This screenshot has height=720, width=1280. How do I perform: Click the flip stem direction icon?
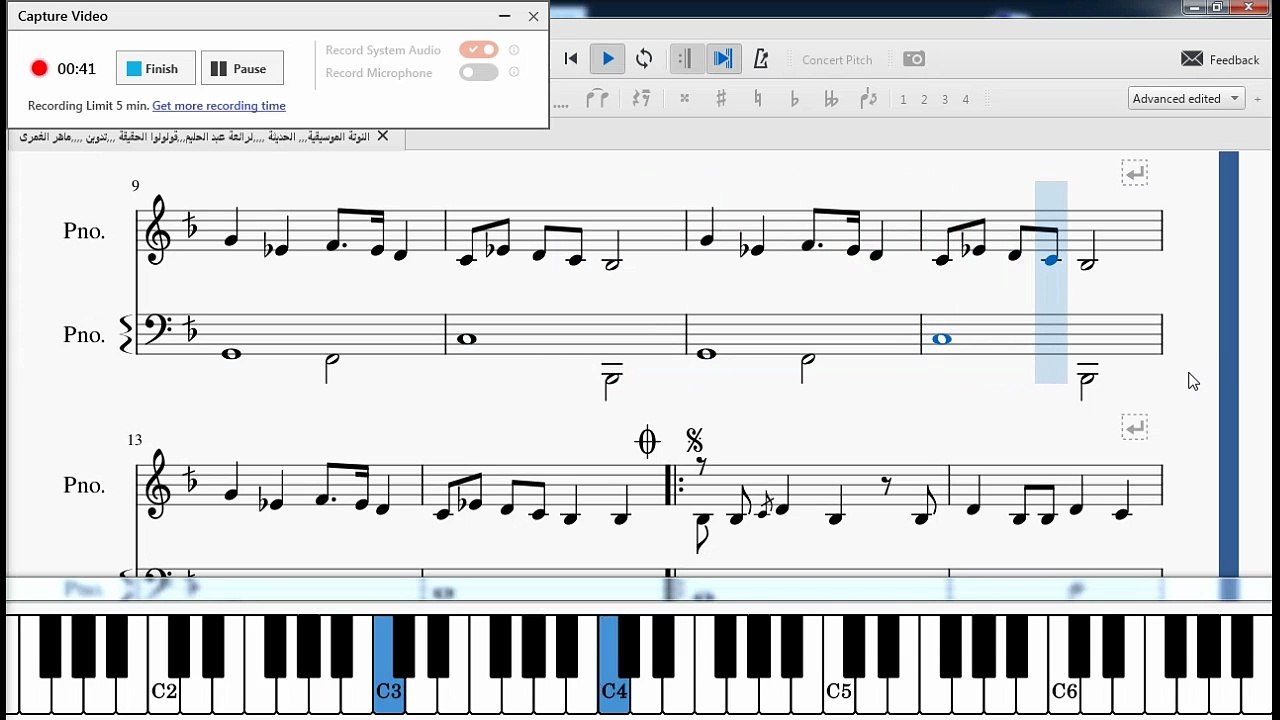pos(868,99)
